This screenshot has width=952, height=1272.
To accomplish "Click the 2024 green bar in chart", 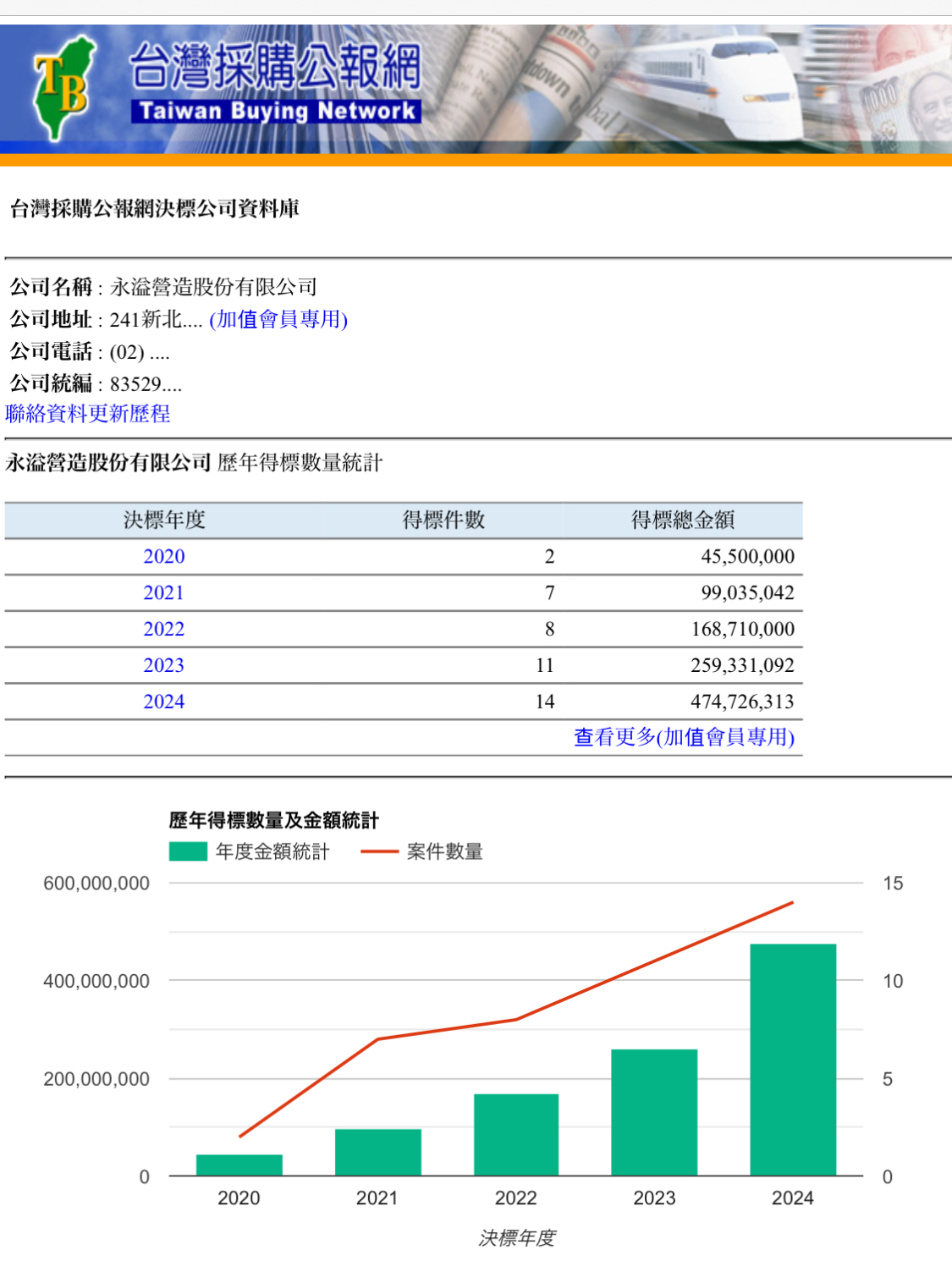I will tap(793, 1060).
